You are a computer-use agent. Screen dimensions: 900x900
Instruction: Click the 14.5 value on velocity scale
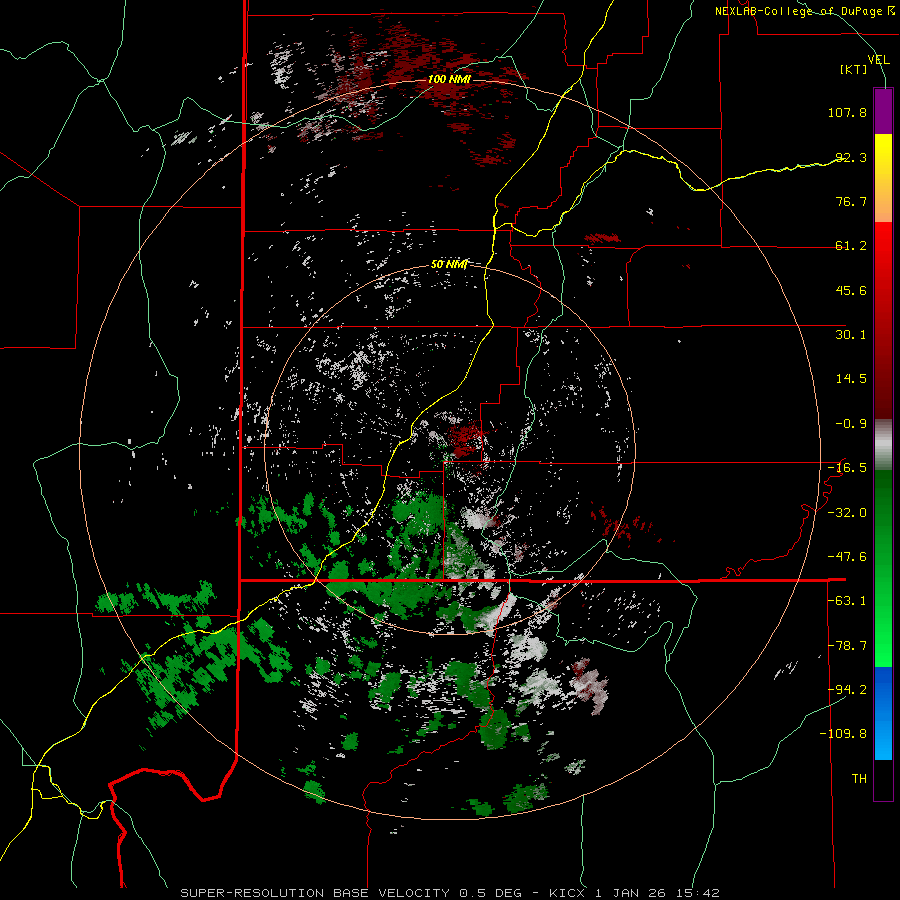[x=851, y=379]
